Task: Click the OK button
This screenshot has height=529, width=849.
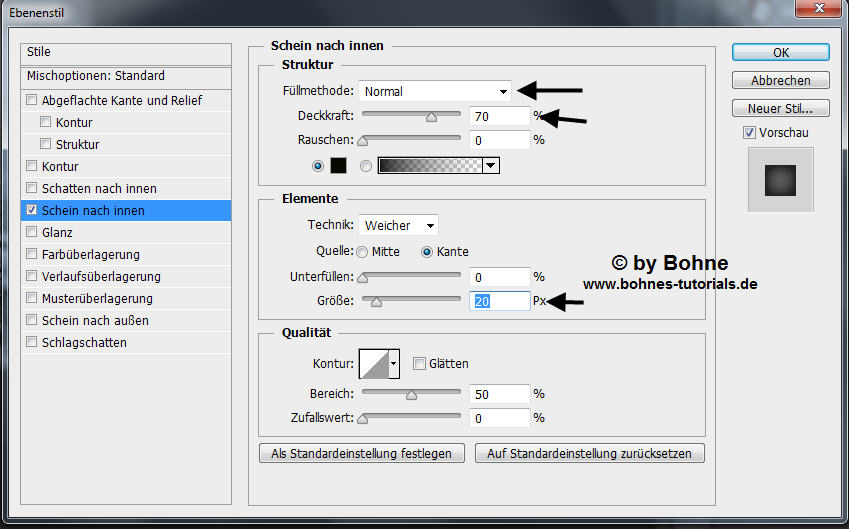Action: point(780,52)
